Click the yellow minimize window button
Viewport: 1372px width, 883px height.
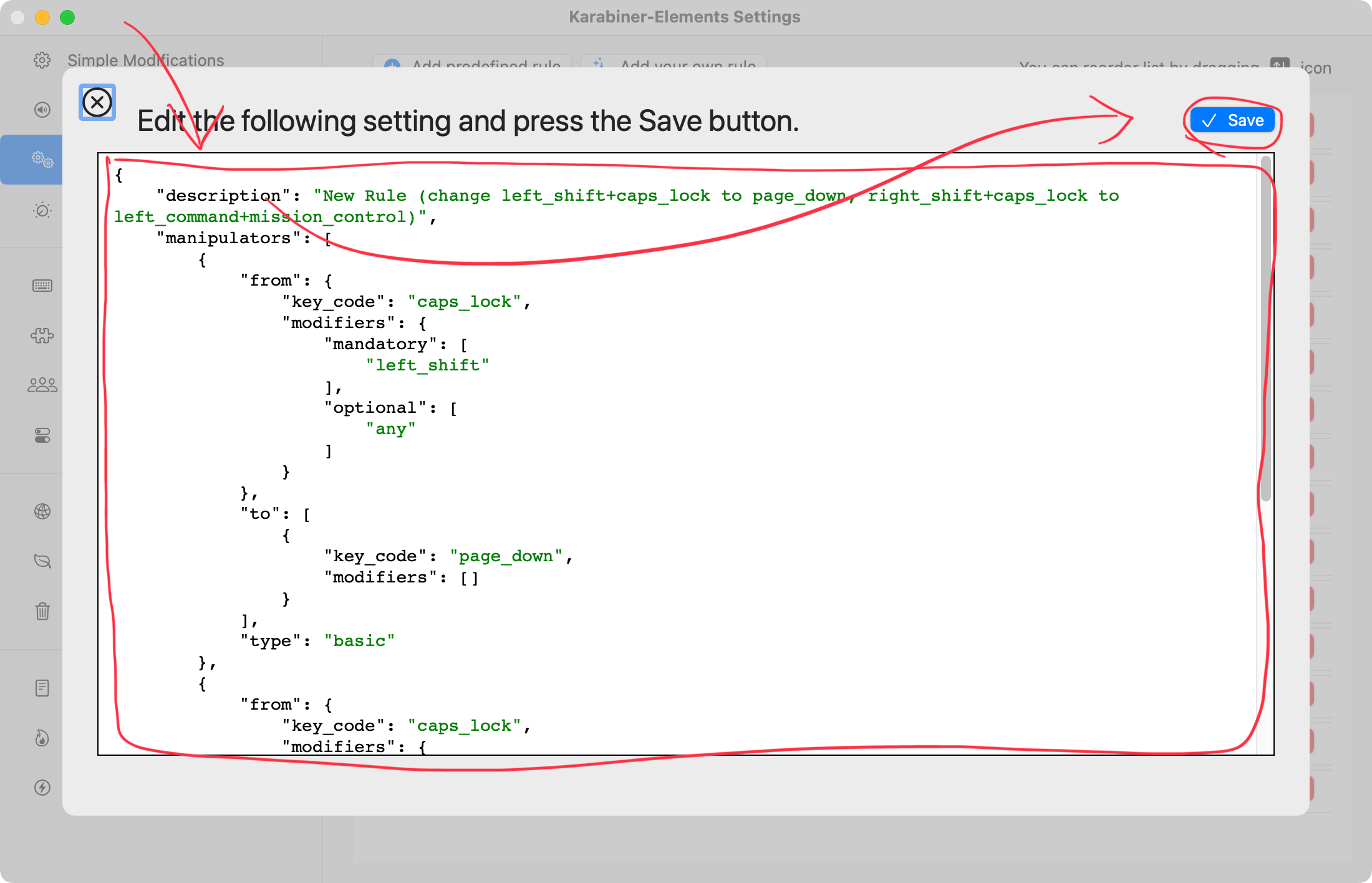42,17
